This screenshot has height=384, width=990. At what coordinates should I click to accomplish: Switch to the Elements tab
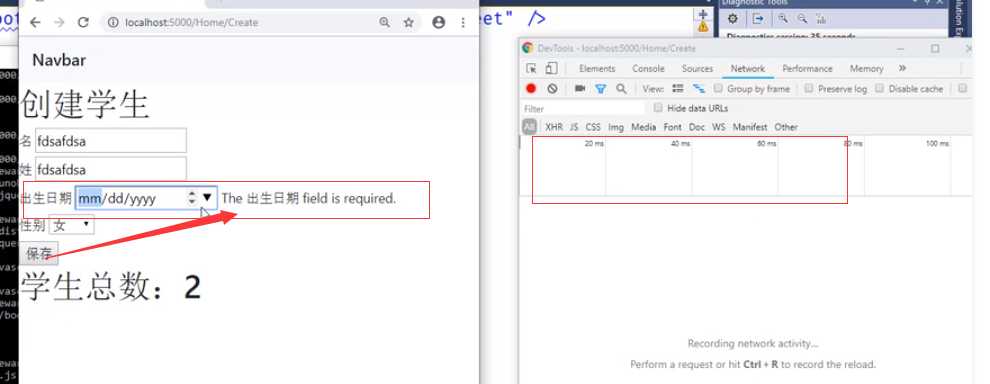pos(597,69)
